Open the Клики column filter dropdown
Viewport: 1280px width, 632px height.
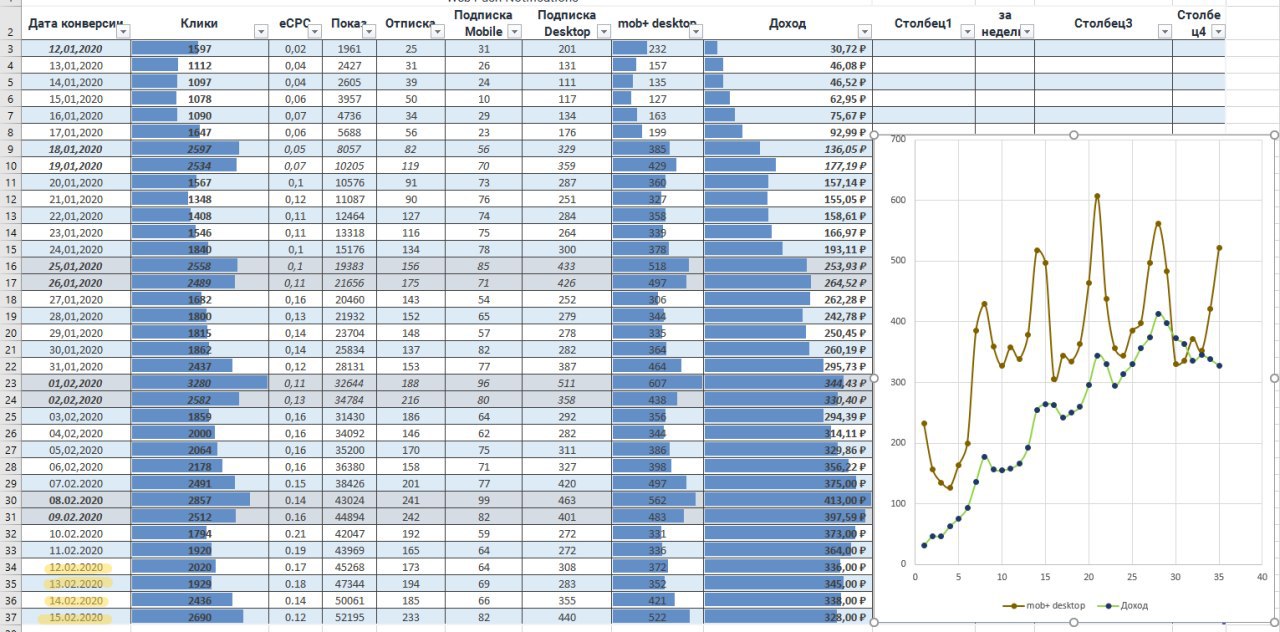[261, 32]
